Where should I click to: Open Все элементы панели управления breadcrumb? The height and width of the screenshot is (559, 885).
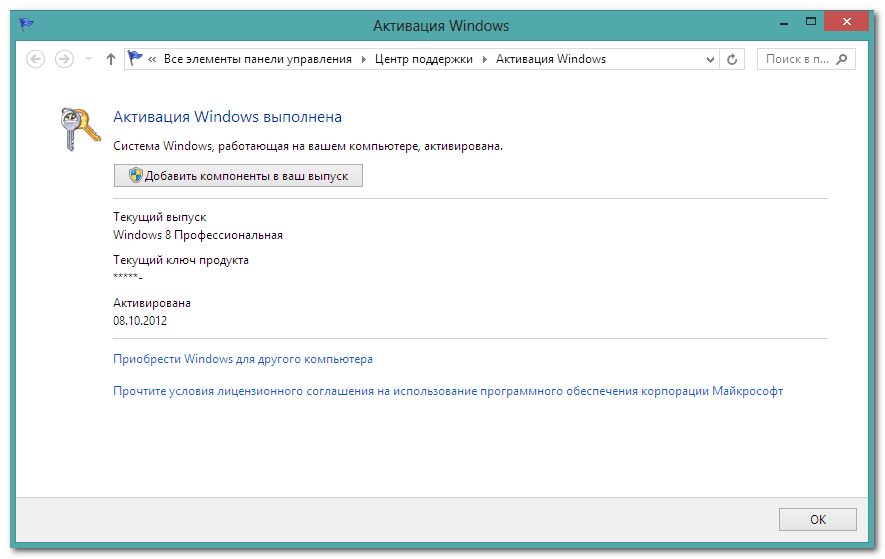pos(257,59)
